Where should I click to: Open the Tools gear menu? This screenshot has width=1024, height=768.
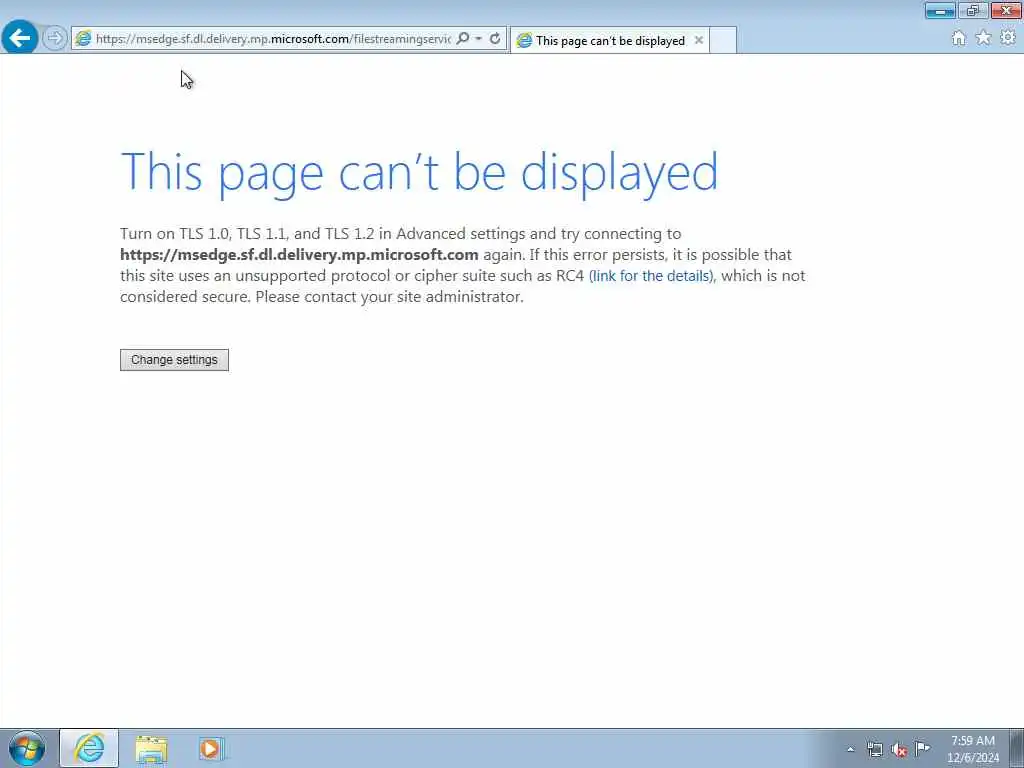pyautogui.click(x=1008, y=38)
